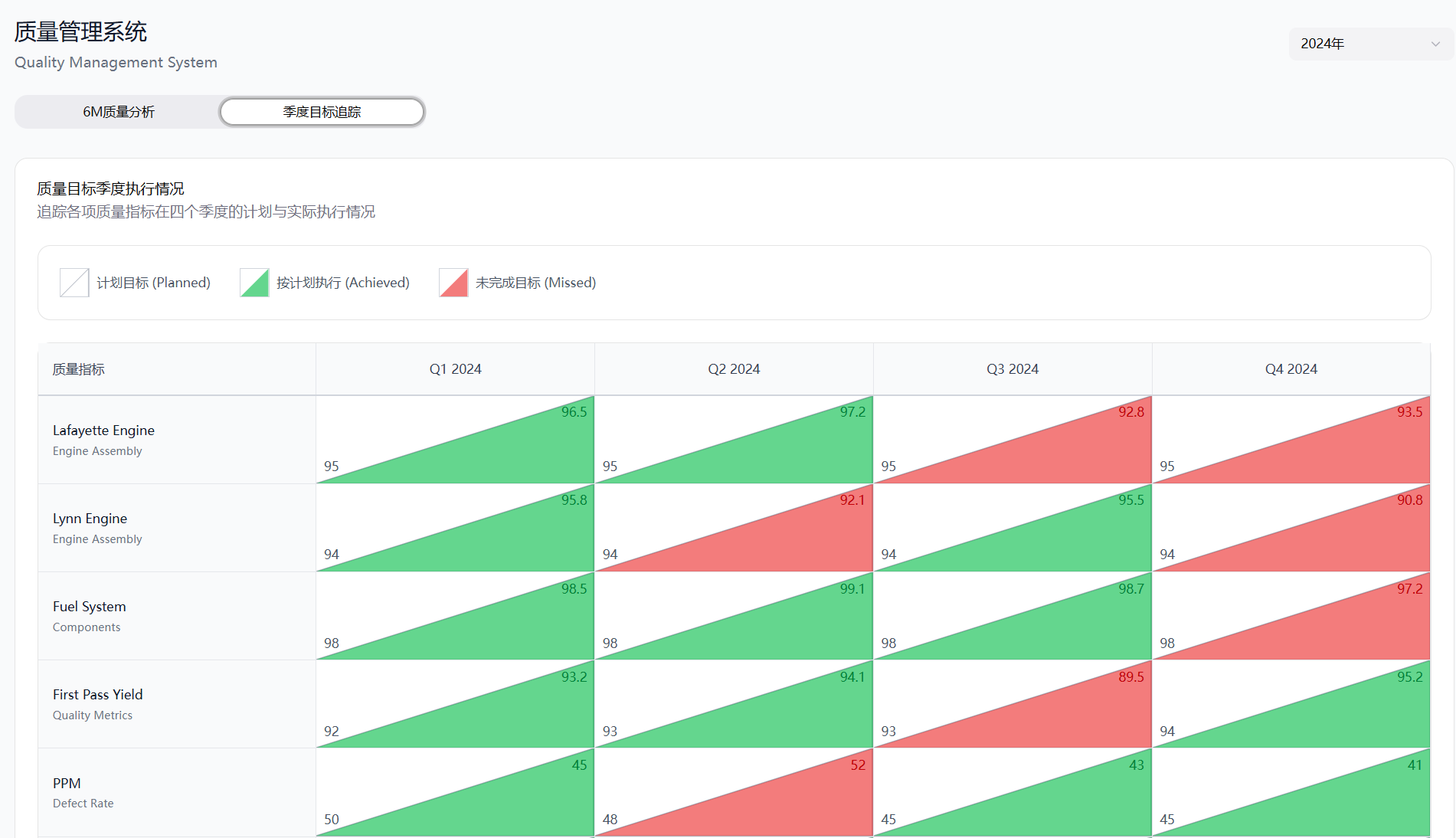Select First Pass Yield Q3 2024 cell

[x=1013, y=704]
